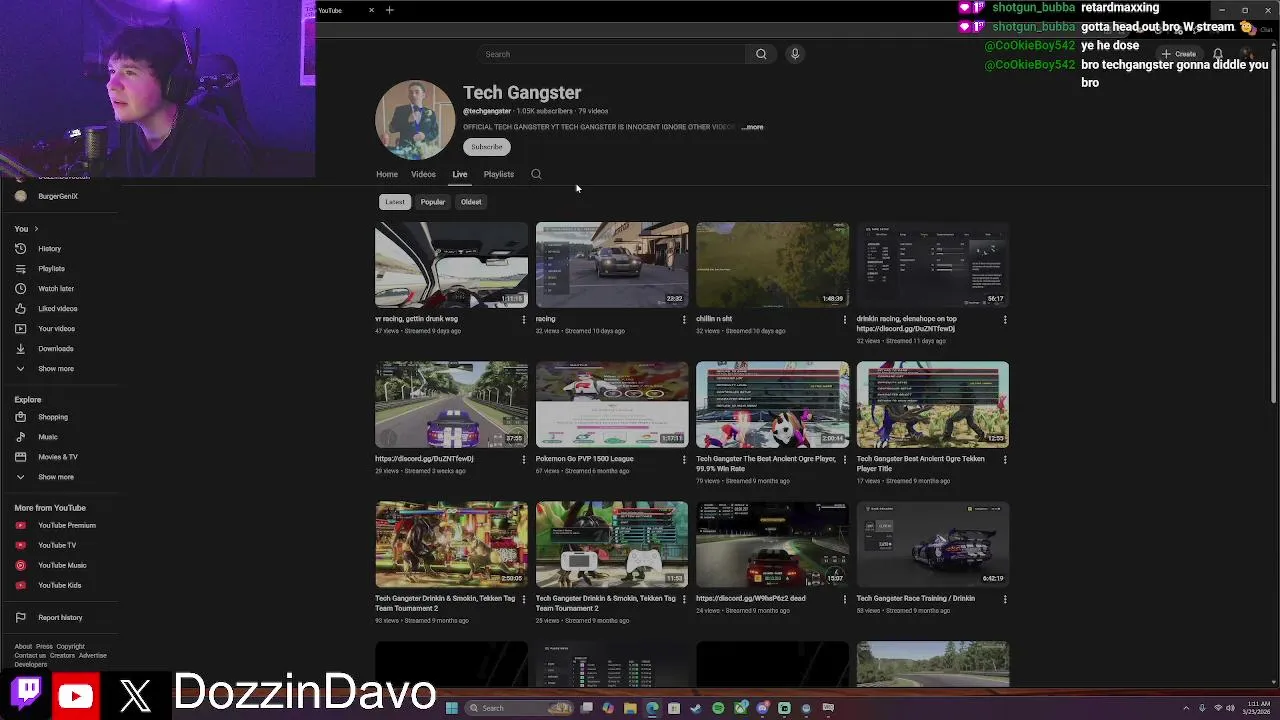Open YouTube Premium
1280x720 pixels.
click(x=66, y=525)
